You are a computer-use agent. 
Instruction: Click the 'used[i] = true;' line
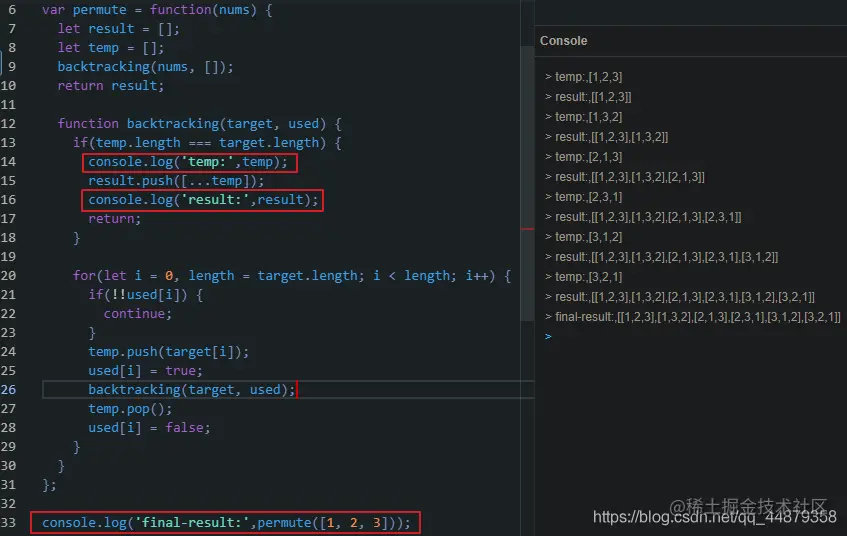coord(145,371)
